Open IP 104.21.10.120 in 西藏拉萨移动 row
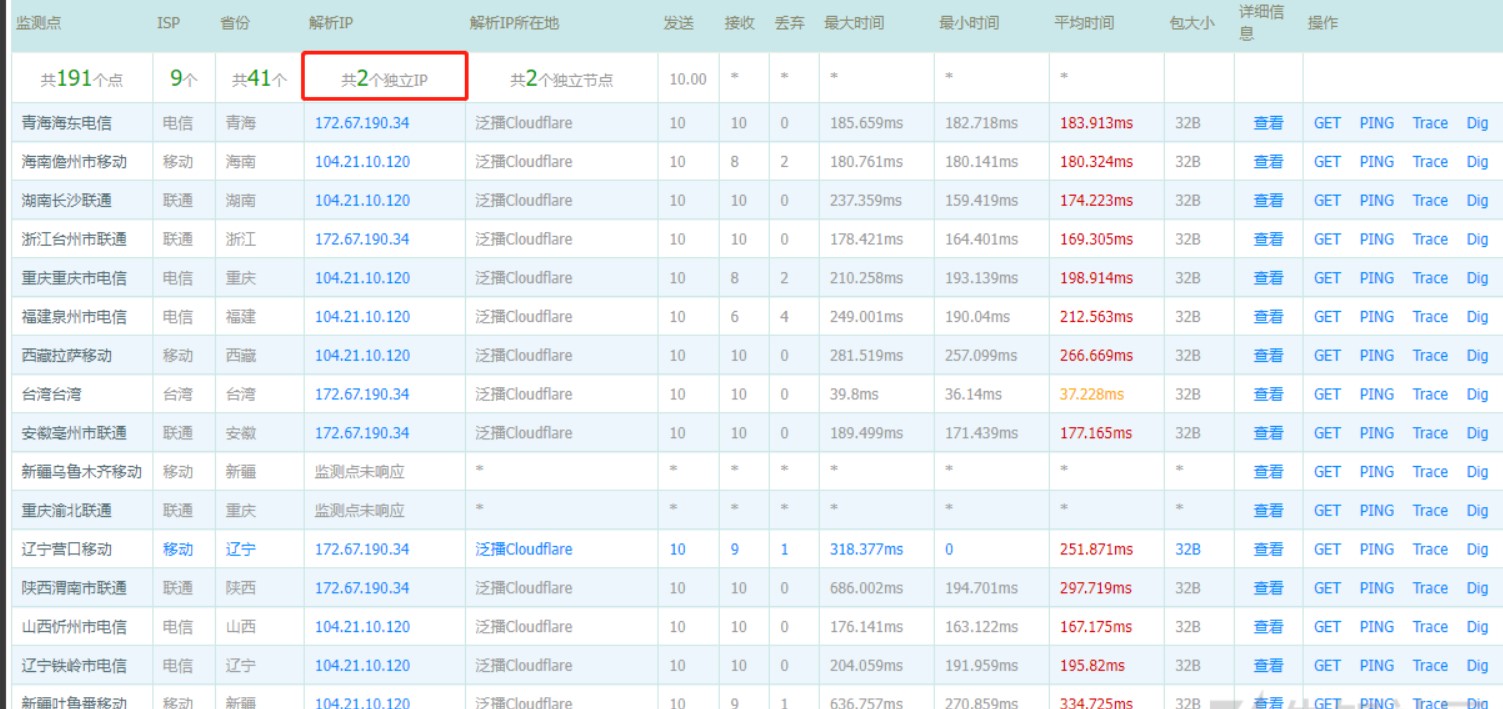Screen dimensions: 1503x709 pos(362,355)
